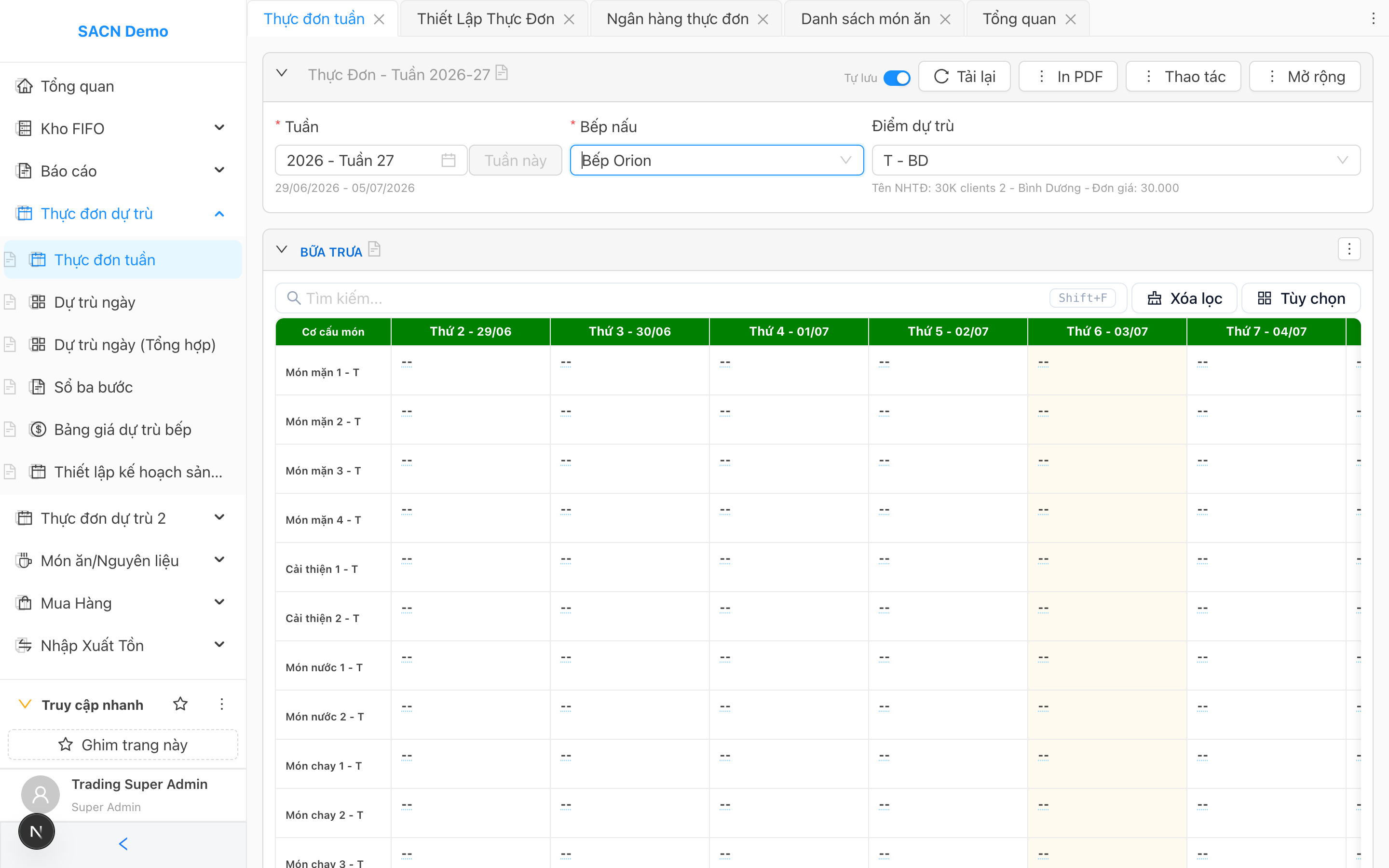
Task: Toggle the Tự lưu auto-save switch
Action: (x=897, y=78)
